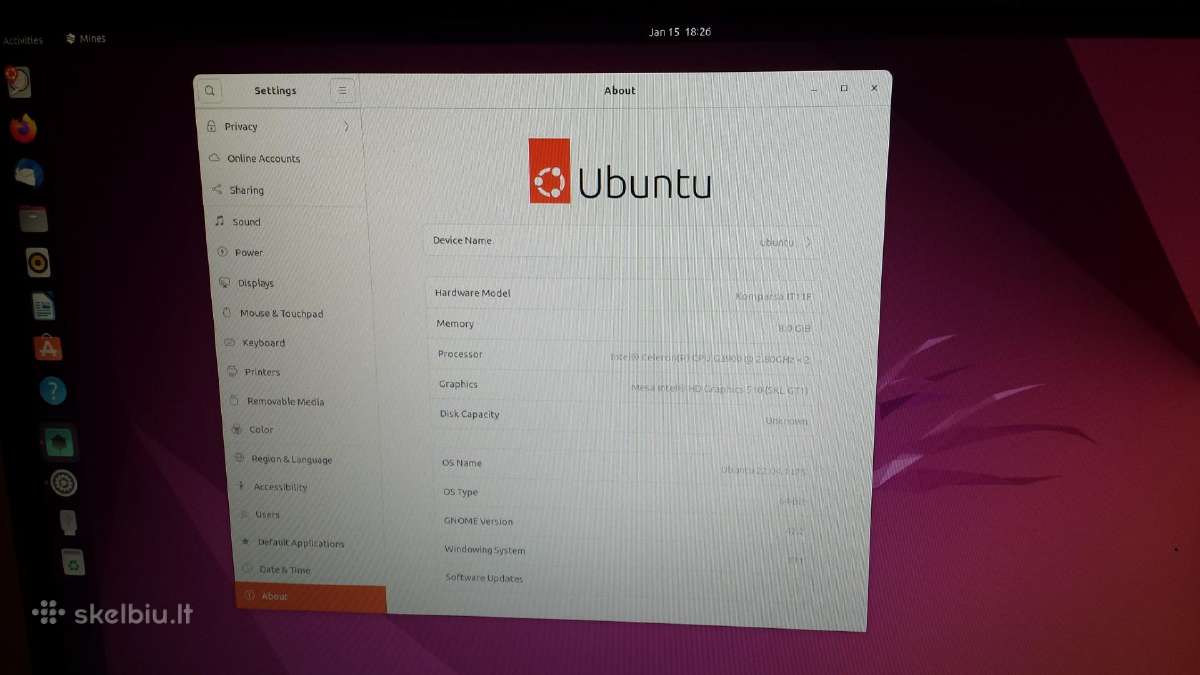Launch Thunderbird mail from the dock
Image resolution: width=1200 pixels, height=675 pixels.
tap(28, 173)
